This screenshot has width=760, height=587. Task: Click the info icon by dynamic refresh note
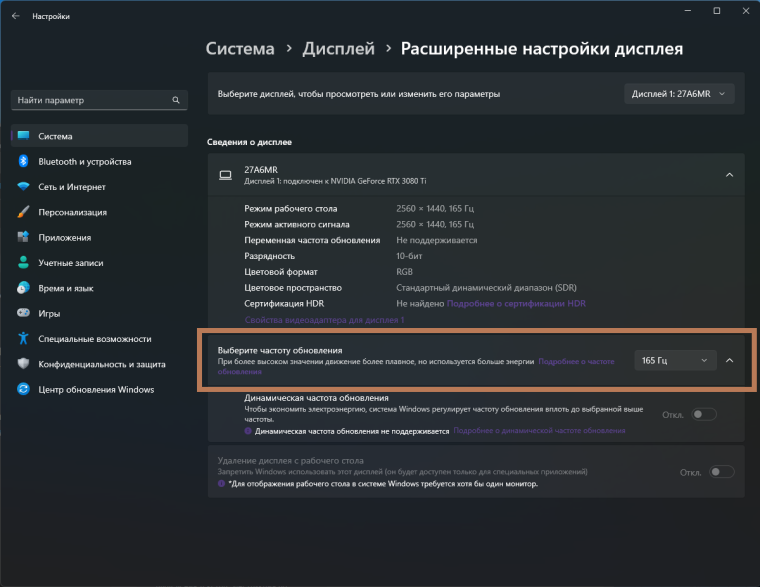click(x=248, y=431)
